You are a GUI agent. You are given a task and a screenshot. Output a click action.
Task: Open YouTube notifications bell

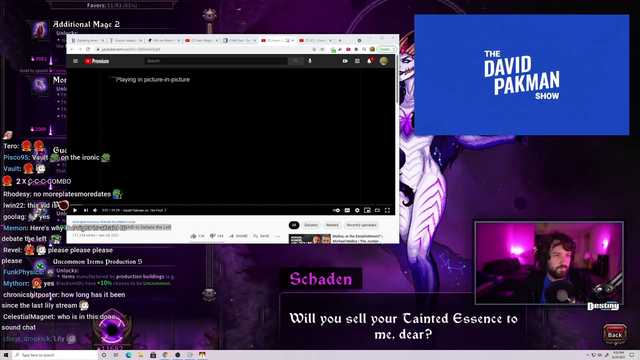pos(369,61)
